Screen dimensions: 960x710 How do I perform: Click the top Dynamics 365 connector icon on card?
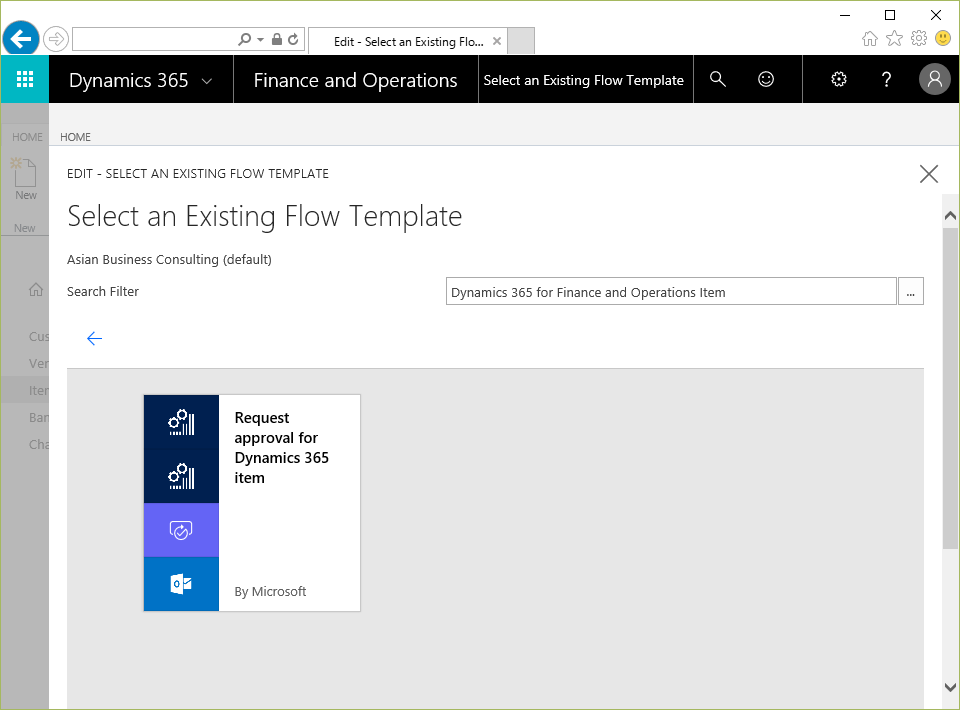(x=181, y=422)
